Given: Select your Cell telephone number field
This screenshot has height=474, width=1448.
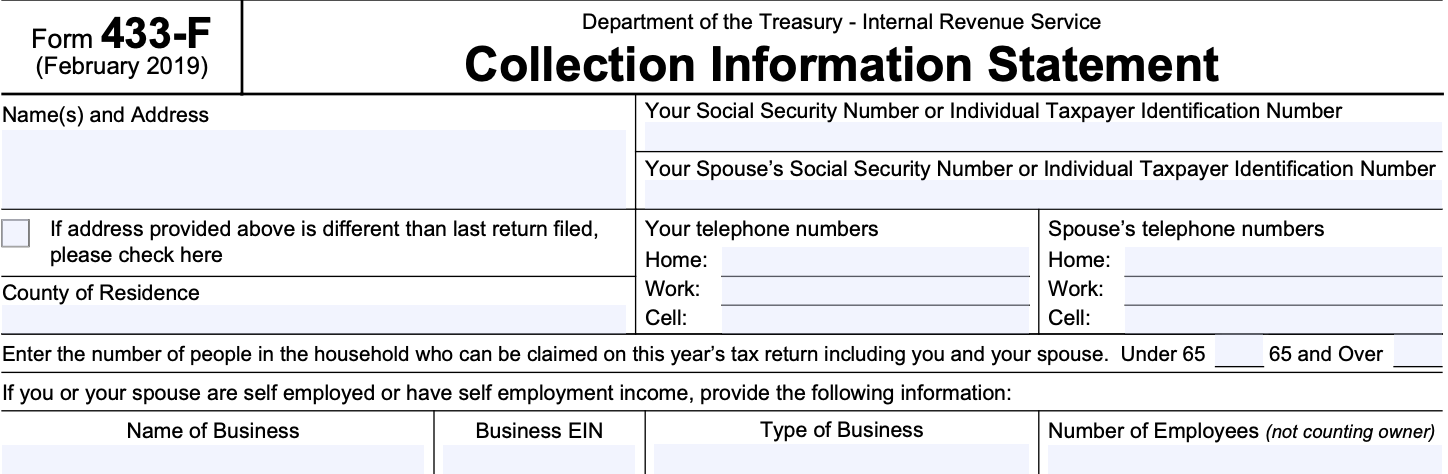Looking at the screenshot, I should [x=875, y=320].
